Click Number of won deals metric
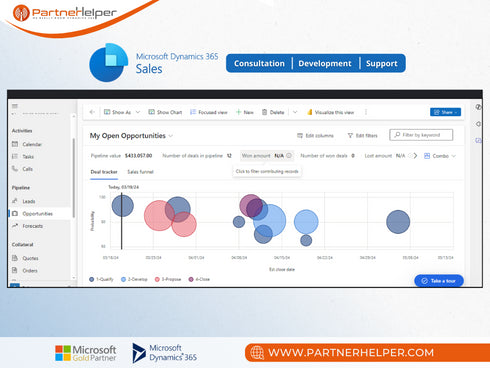Viewport: 490px width, 368px height. click(327, 156)
